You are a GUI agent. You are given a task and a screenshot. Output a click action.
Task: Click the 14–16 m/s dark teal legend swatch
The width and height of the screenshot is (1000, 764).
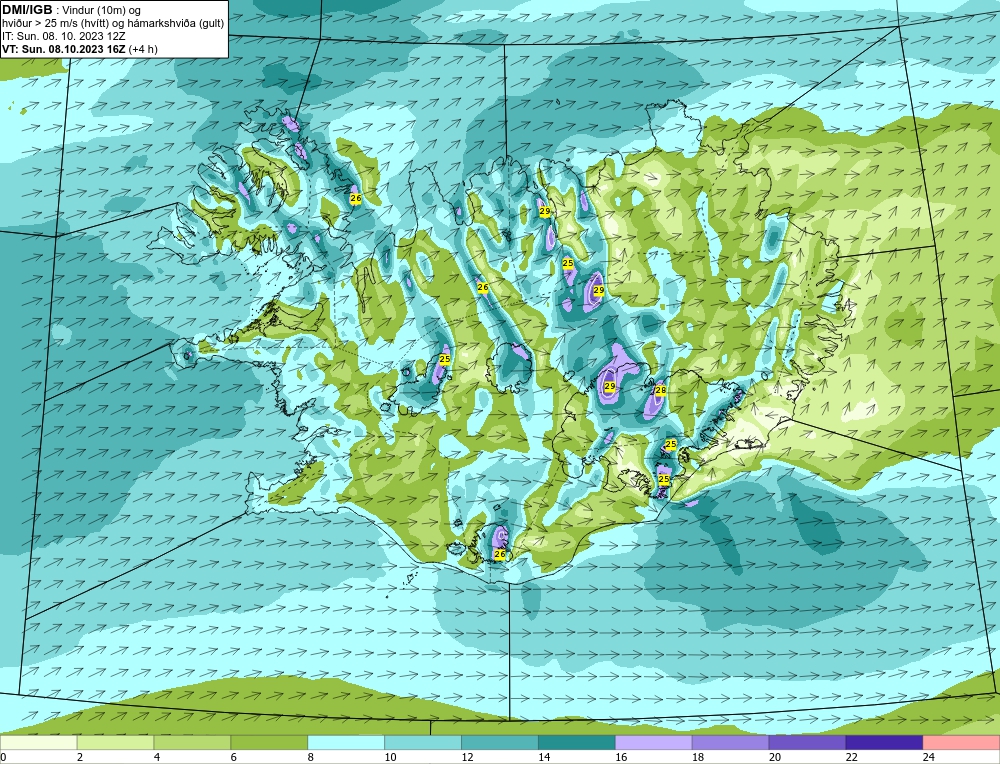click(x=577, y=742)
